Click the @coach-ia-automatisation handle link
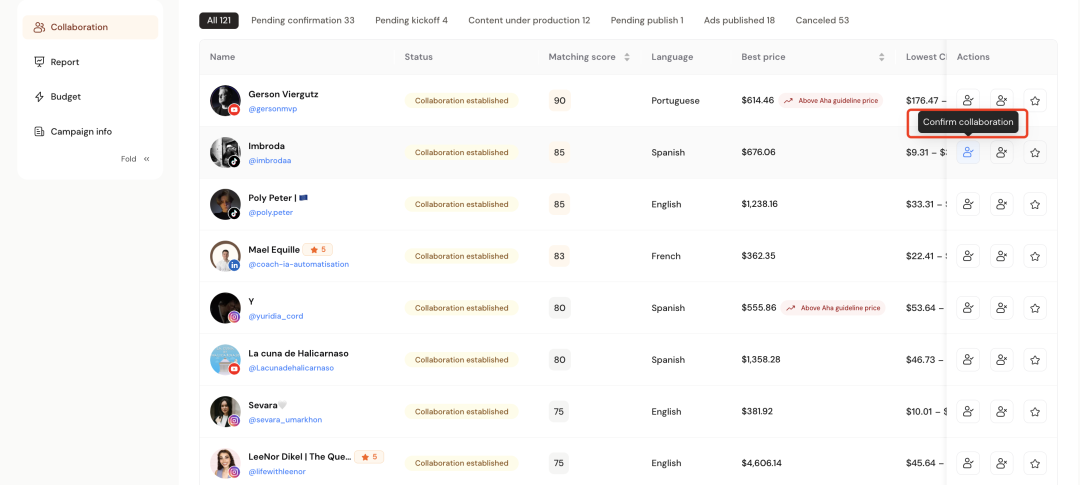 (299, 264)
